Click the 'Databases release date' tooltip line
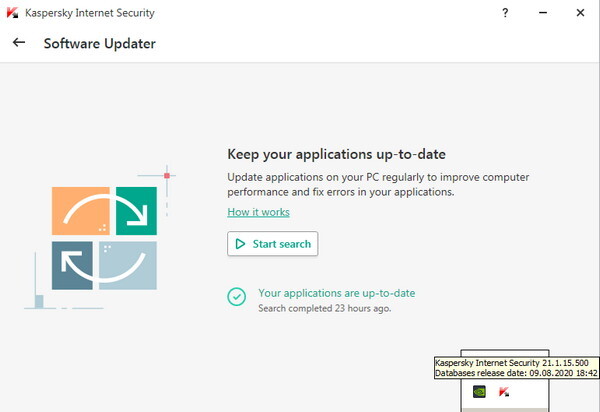600x412 pixels. (x=516, y=373)
